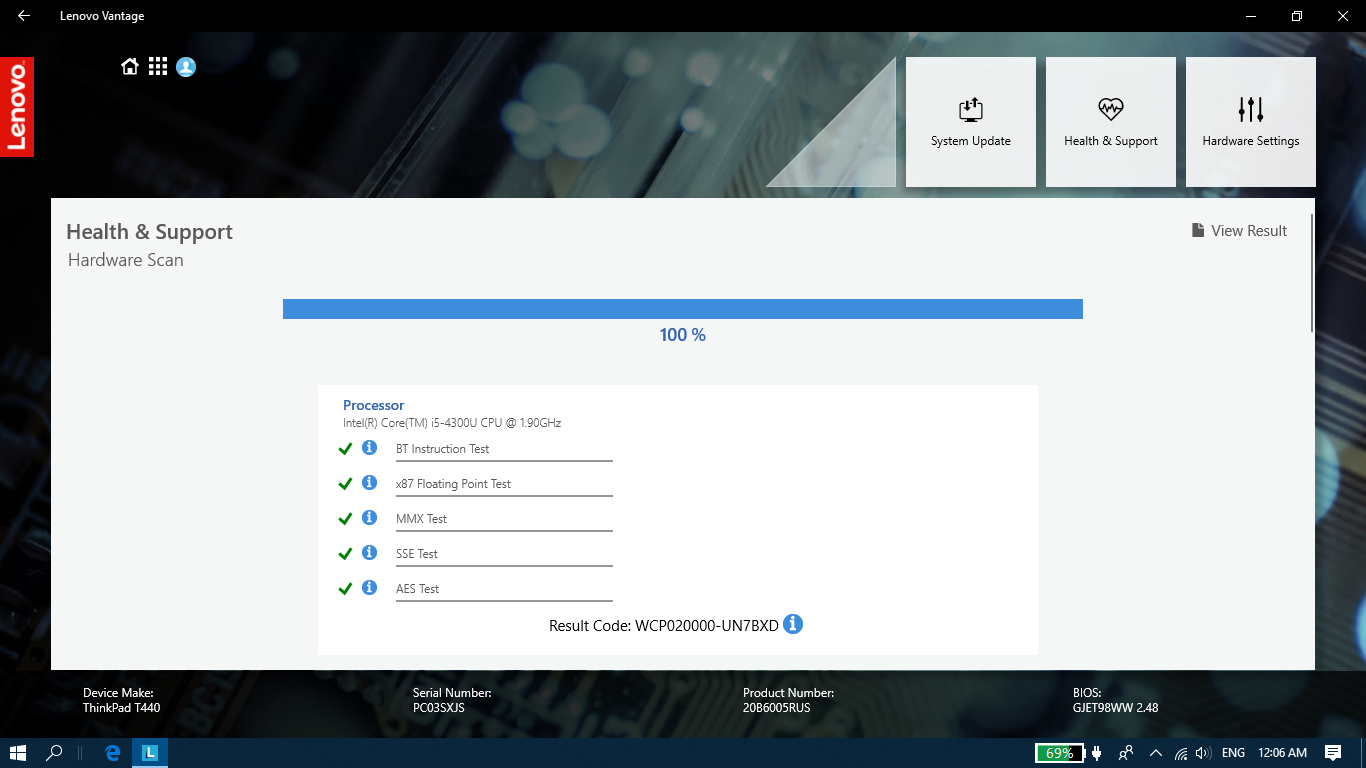The height and width of the screenshot is (768, 1366).
Task: Show info for x87 Floating Point Test
Action: 369,483
